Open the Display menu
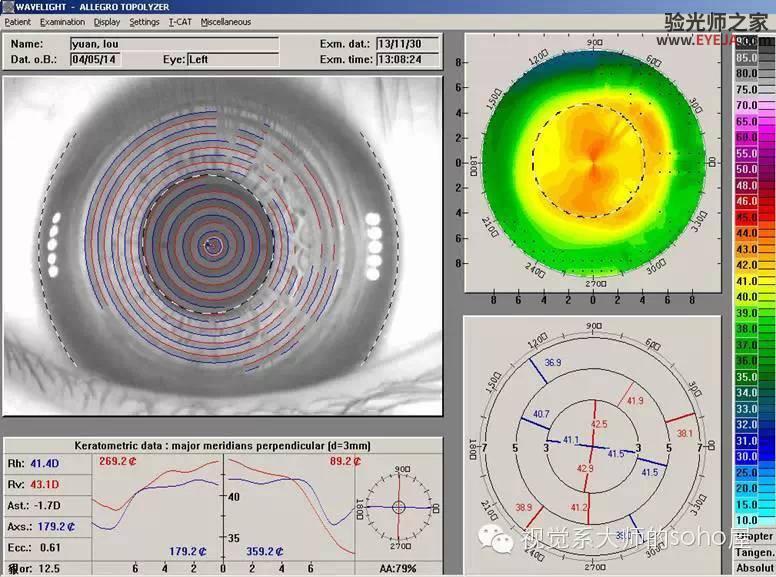 coord(107,22)
